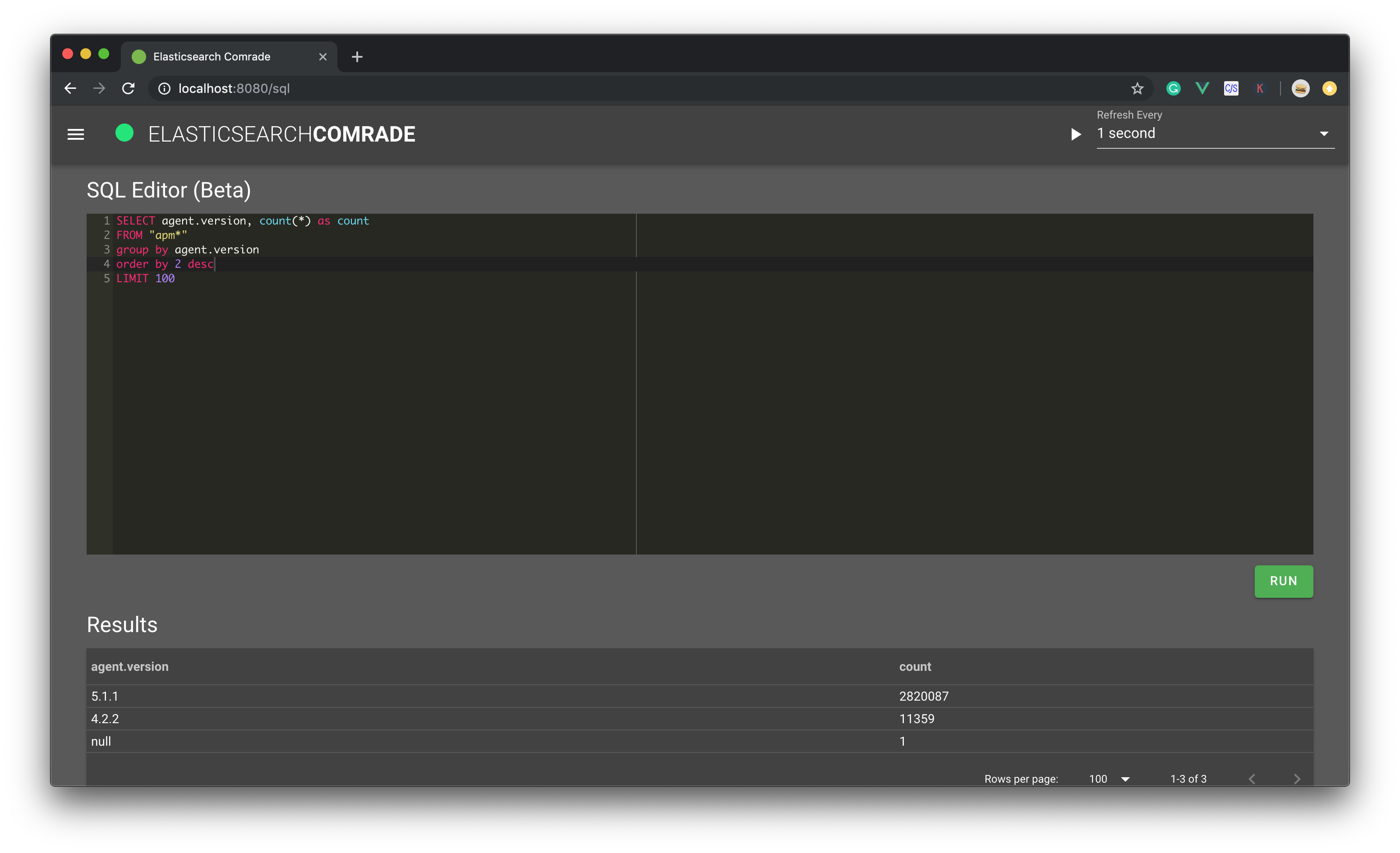Click the green cluster status circle
Screen dimensions: 1400x853
pos(124,133)
